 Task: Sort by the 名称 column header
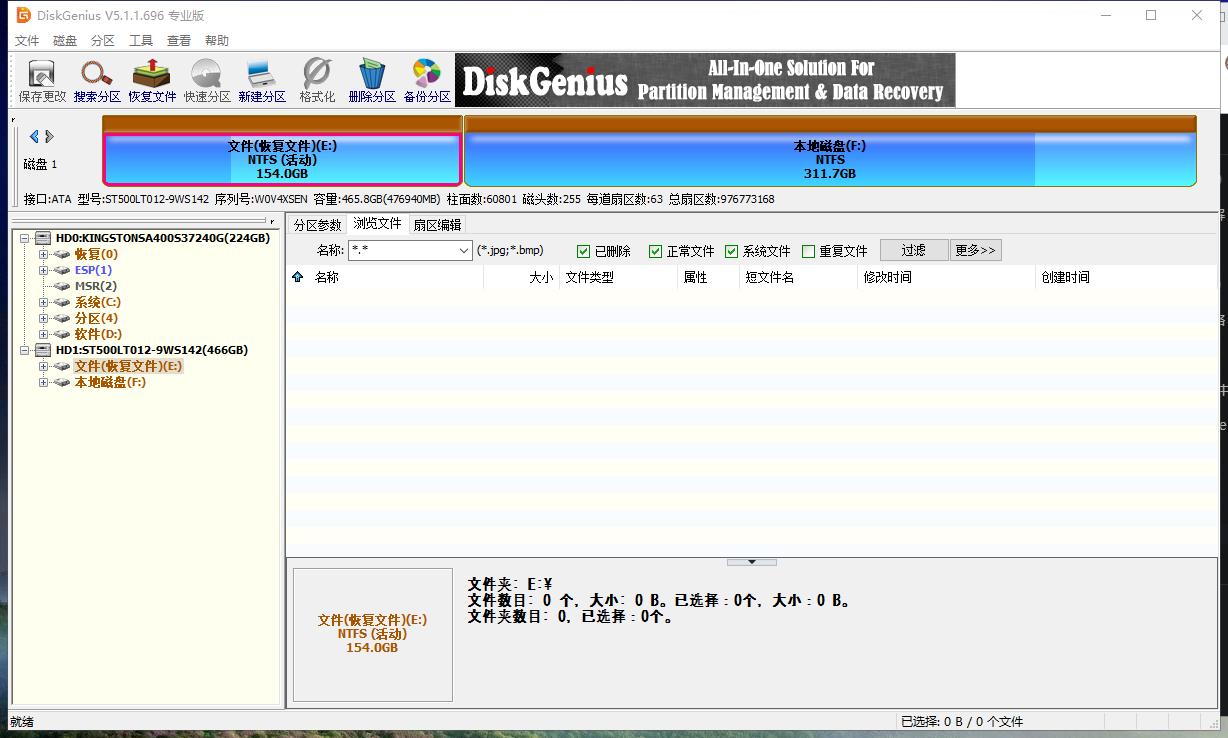[397, 277]
